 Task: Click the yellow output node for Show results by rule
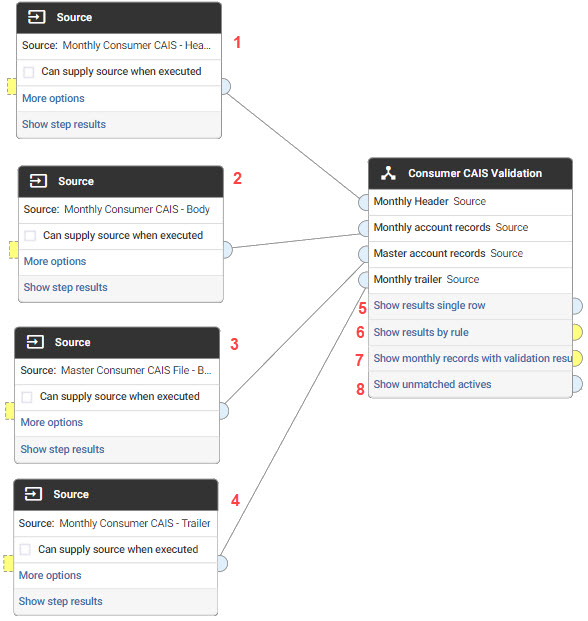[x=577, y=332]
